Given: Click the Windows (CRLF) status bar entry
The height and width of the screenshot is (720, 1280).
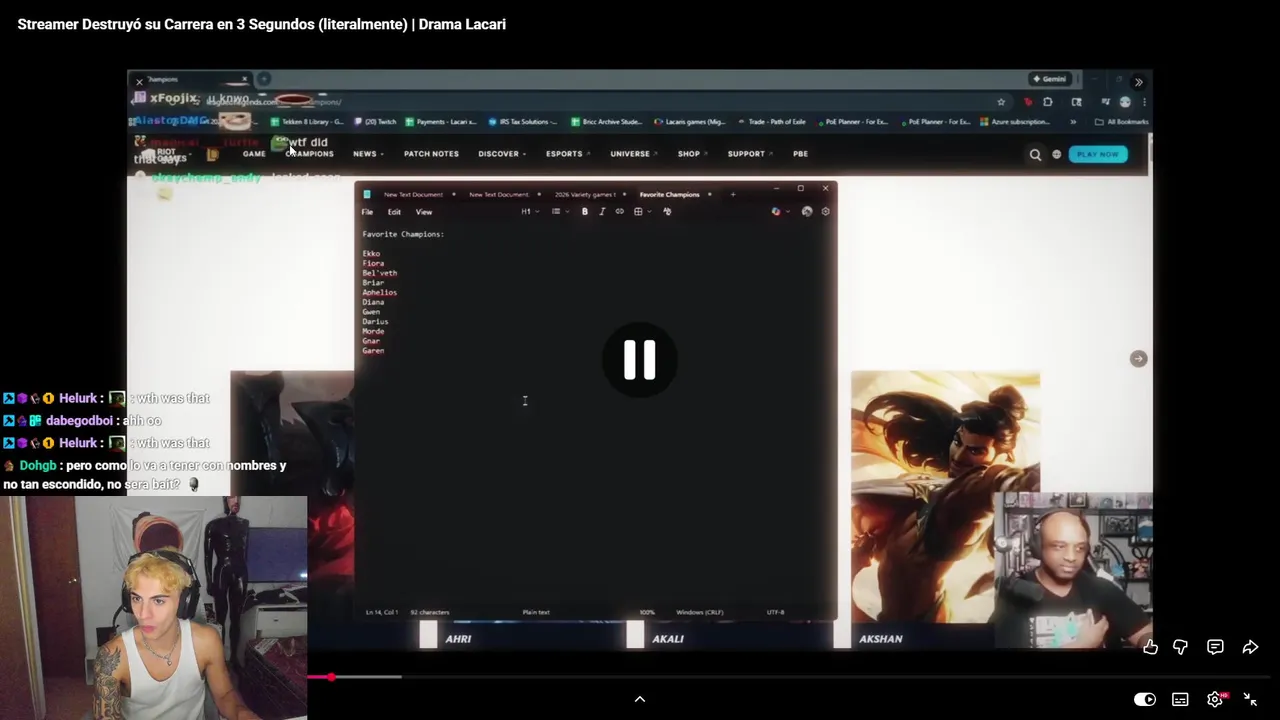Looking at the screenshot, I should coord(699,612).
